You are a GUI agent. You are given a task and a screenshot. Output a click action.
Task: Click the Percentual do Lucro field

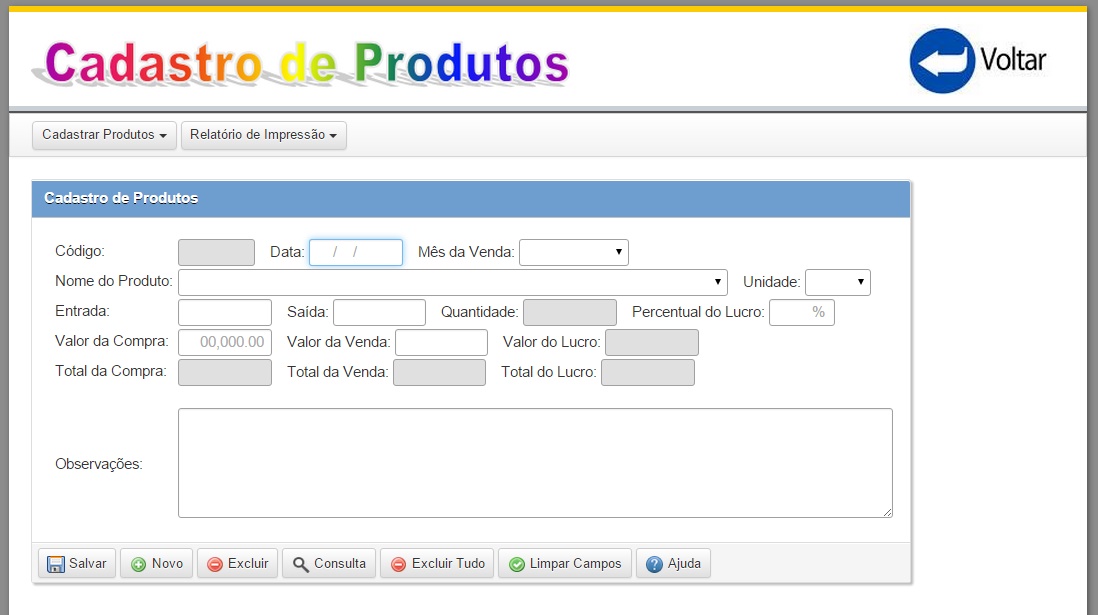pos(801,312)
